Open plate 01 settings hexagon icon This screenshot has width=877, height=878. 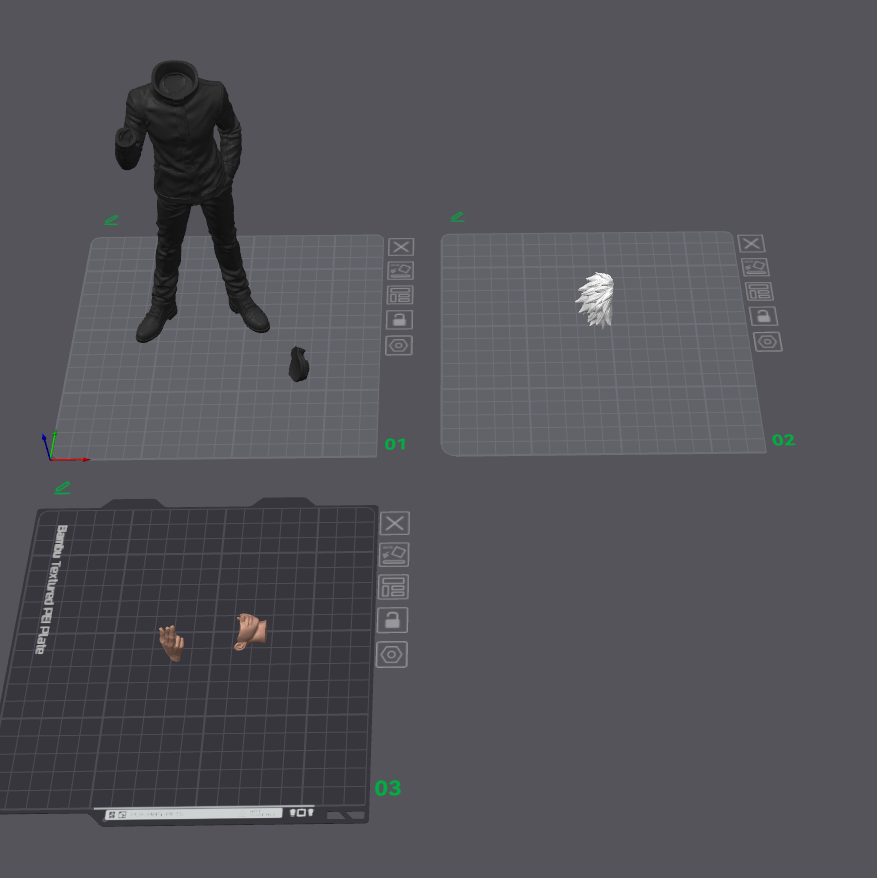tap(399, 345)
